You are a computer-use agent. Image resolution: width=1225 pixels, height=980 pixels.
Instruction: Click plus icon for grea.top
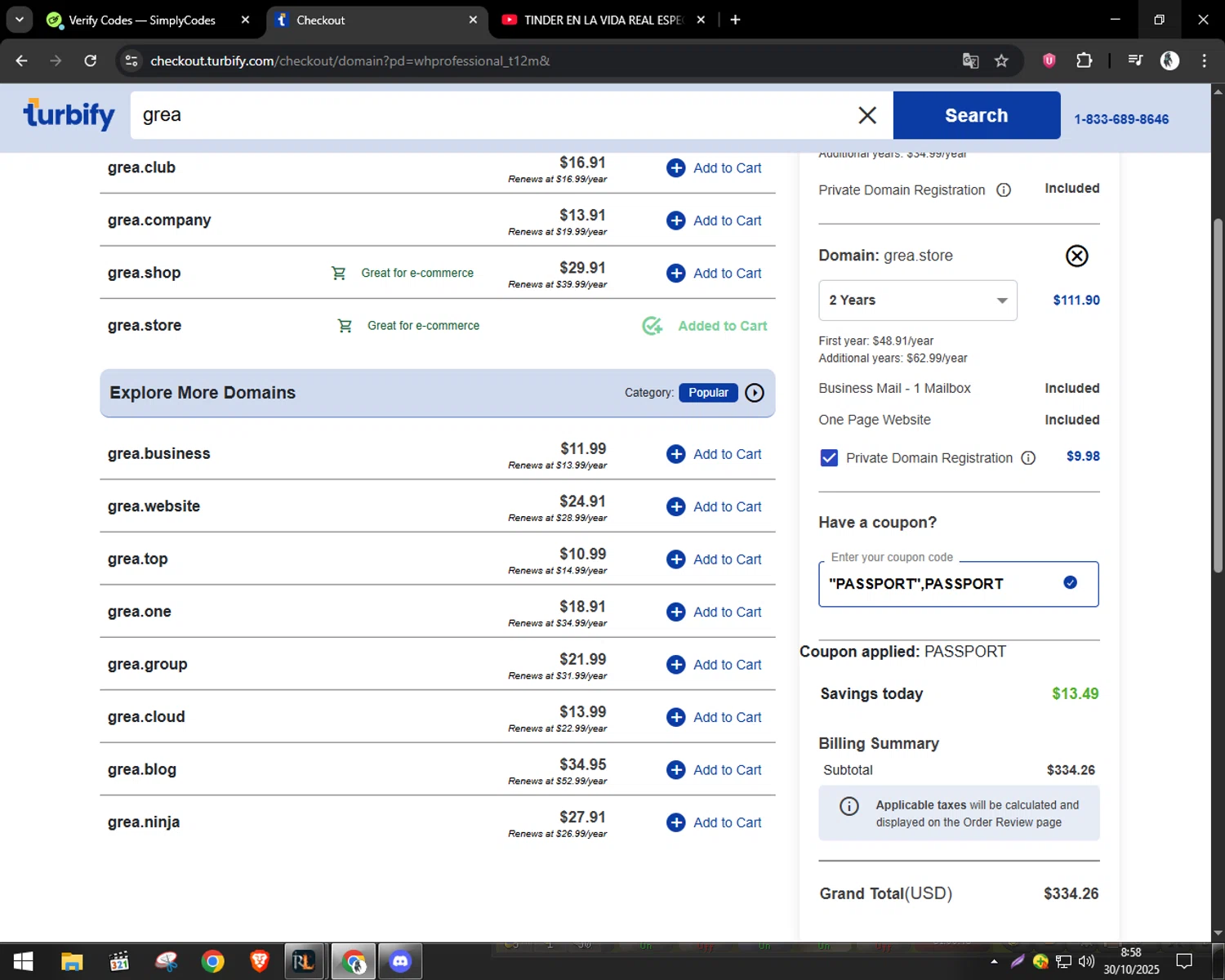676,559
